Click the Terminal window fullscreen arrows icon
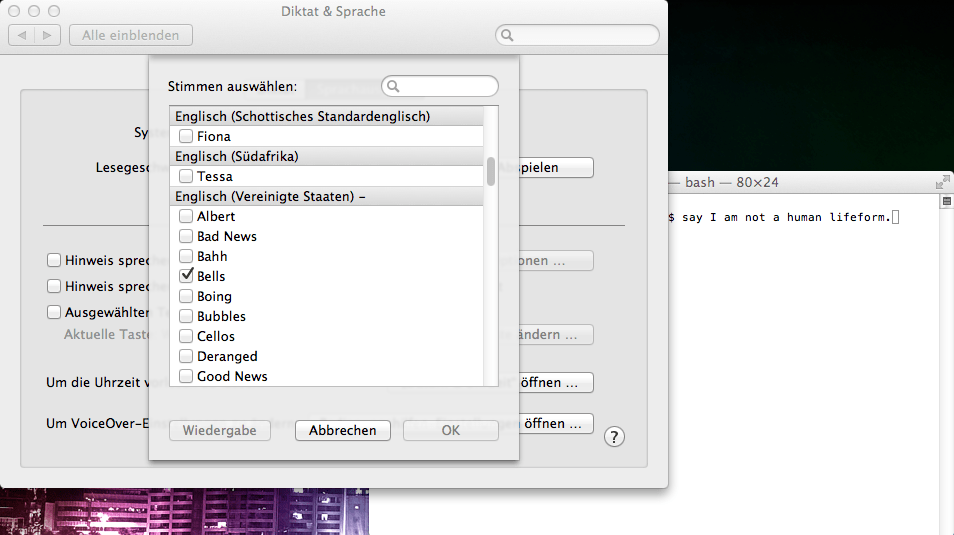The height and width of the screenshot is (535, 954). [x=942, y=182]
